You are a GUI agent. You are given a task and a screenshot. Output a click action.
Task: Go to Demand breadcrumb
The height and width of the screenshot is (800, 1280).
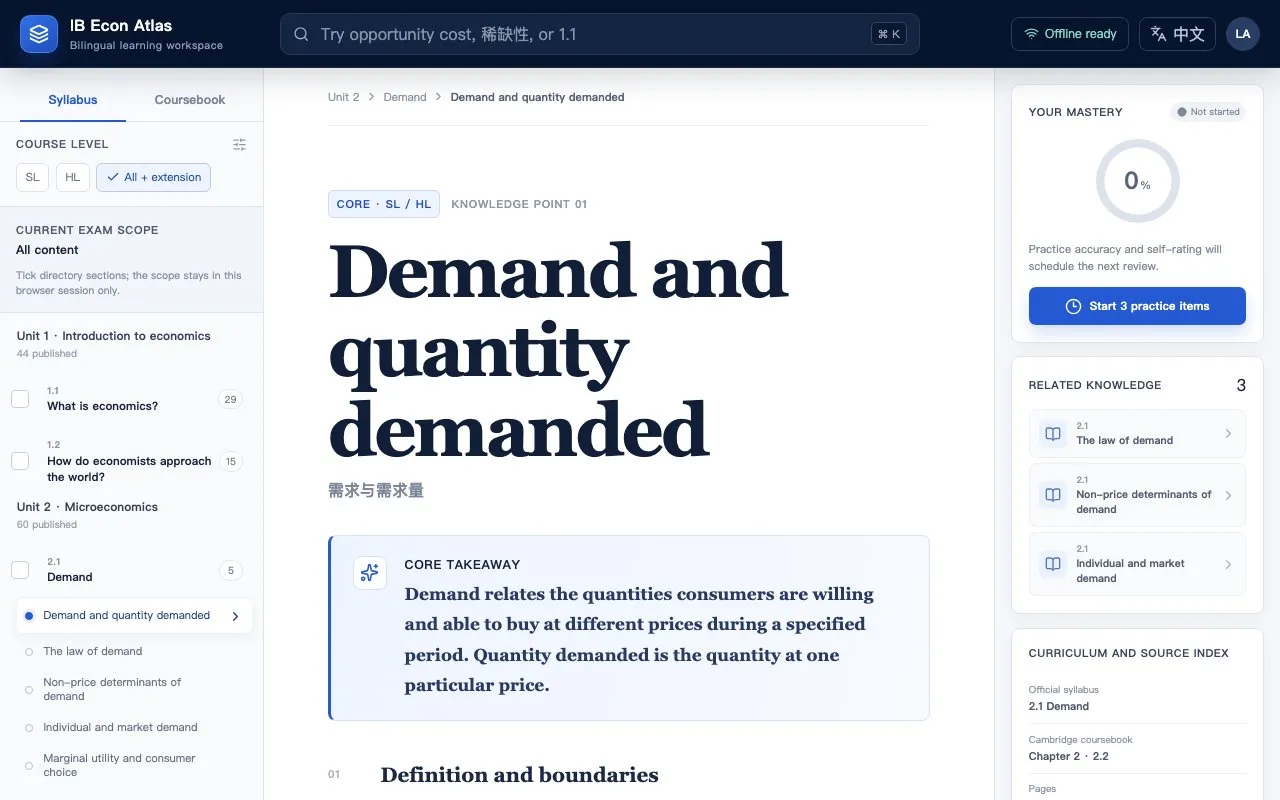click(405, 97)
